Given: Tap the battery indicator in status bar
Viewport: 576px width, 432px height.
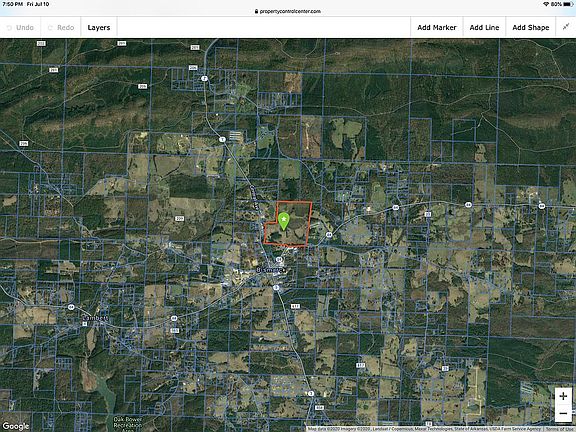Looking at the screenshot, I should pos(568,4).
